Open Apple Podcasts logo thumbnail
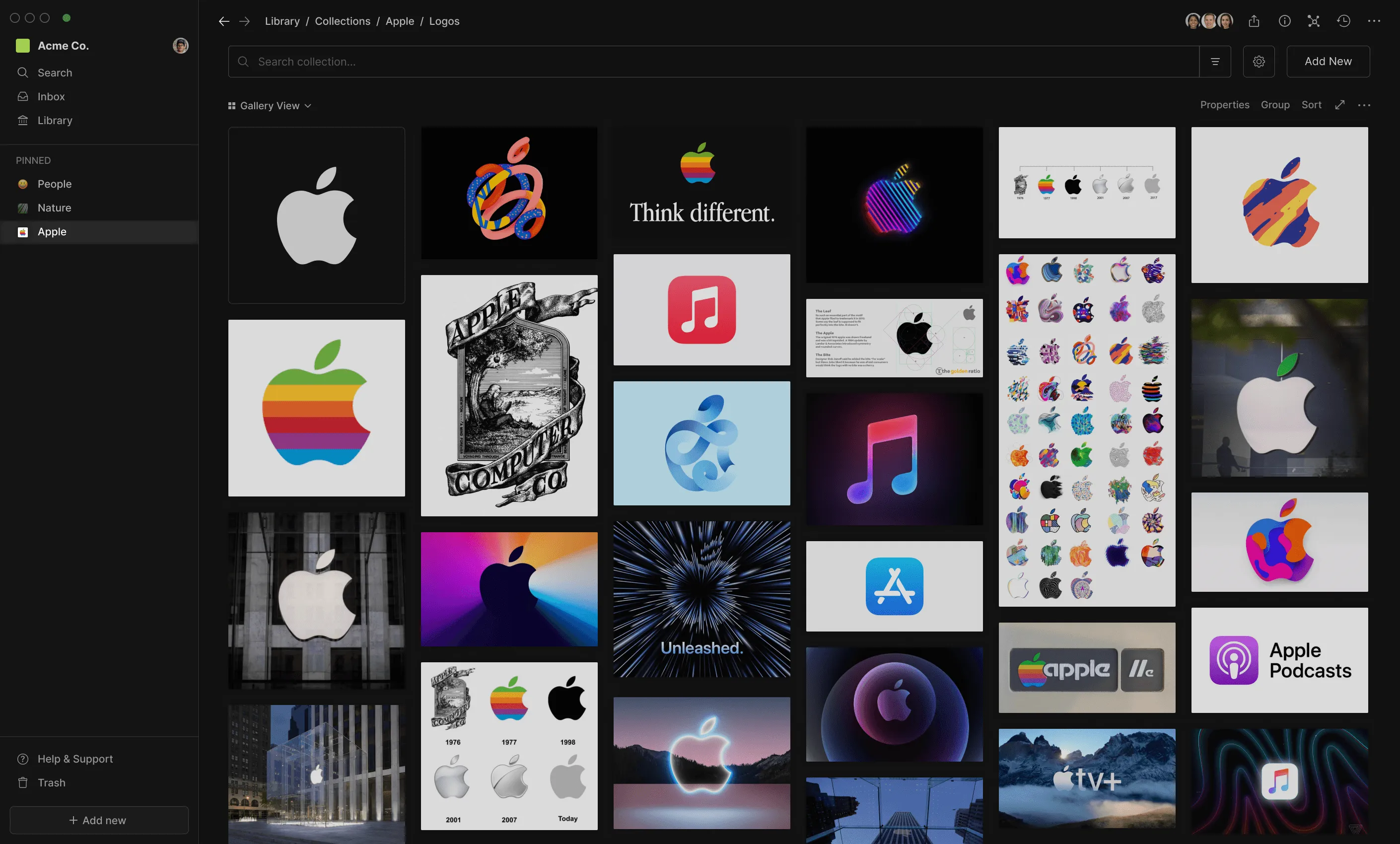 coord(1279,660)
